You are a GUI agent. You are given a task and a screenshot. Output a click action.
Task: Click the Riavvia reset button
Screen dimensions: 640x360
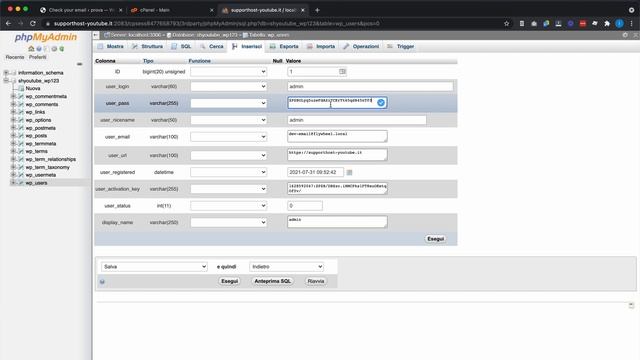316,281
